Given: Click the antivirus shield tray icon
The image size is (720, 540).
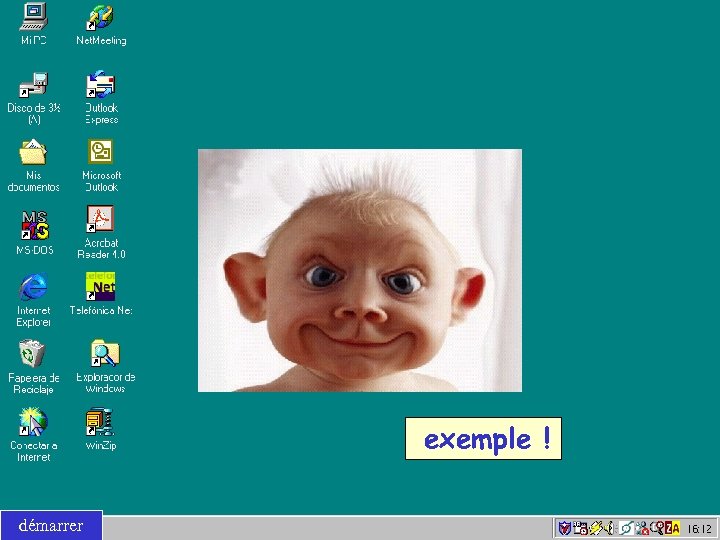Looking at the screenshot, I should click(x=565, y=528).
